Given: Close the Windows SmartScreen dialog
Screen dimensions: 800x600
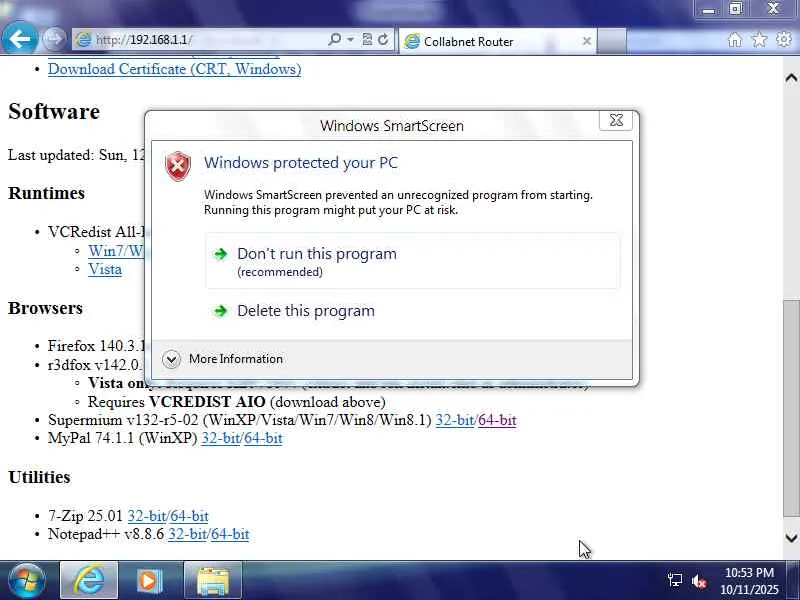Looking at the screenshot, I should (x=616, y=120).
